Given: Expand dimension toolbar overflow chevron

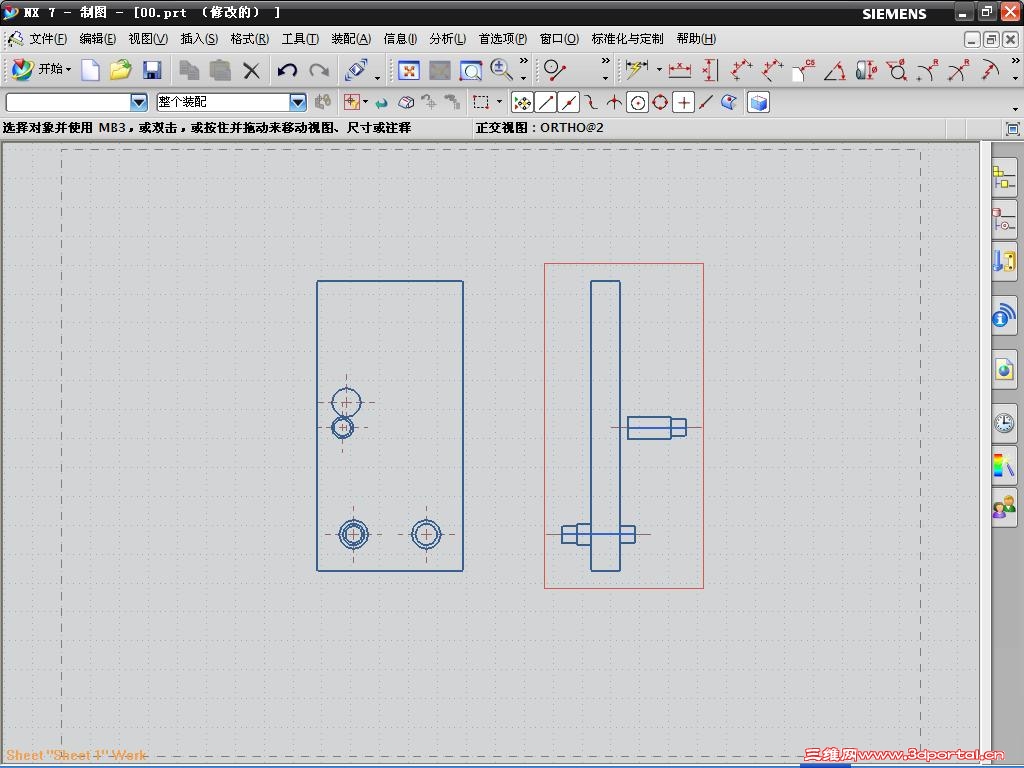Looking at the screenshot, I should (x=1015, y=61).
